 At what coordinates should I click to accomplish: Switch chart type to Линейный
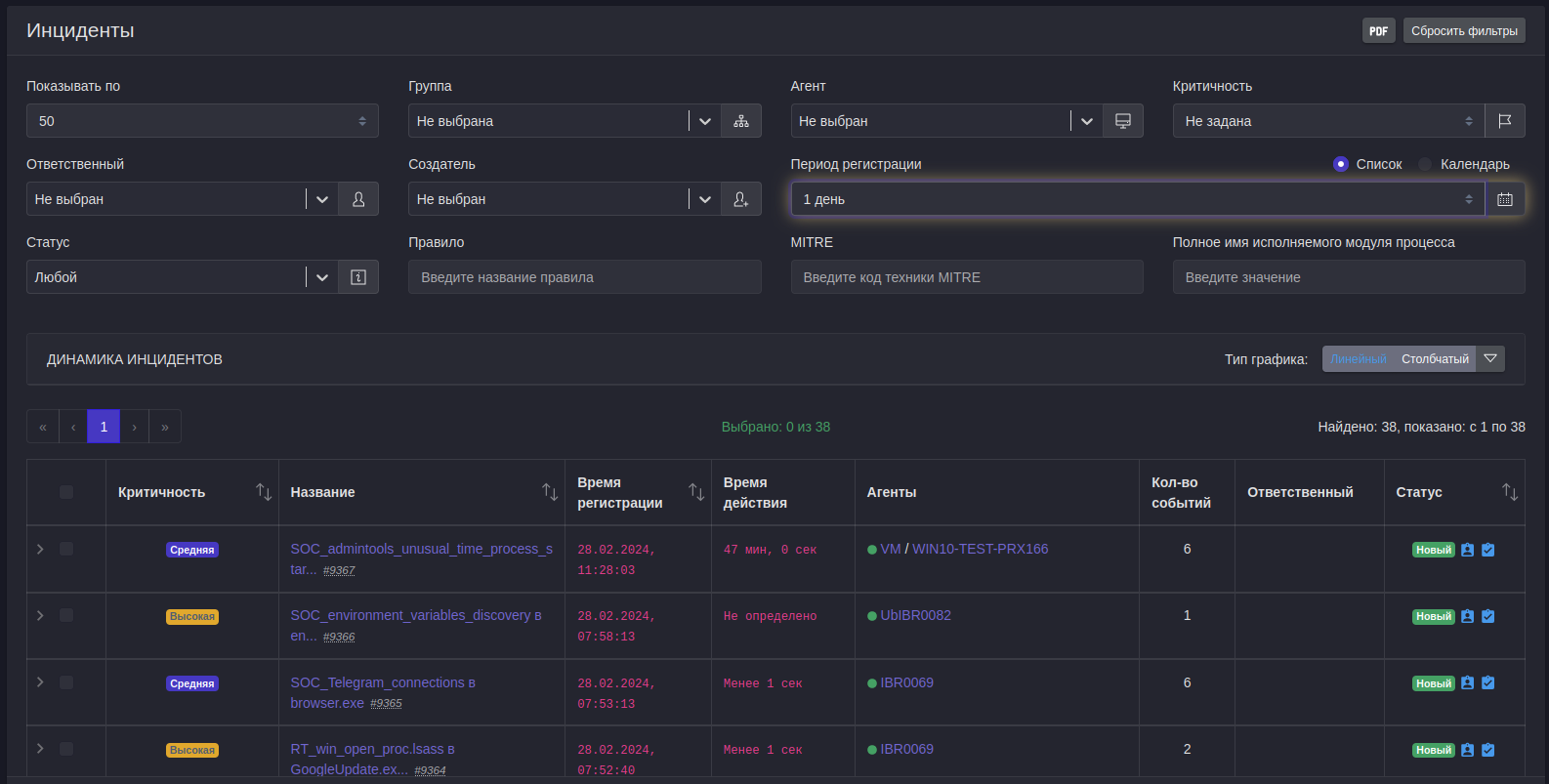point(1358,359)
